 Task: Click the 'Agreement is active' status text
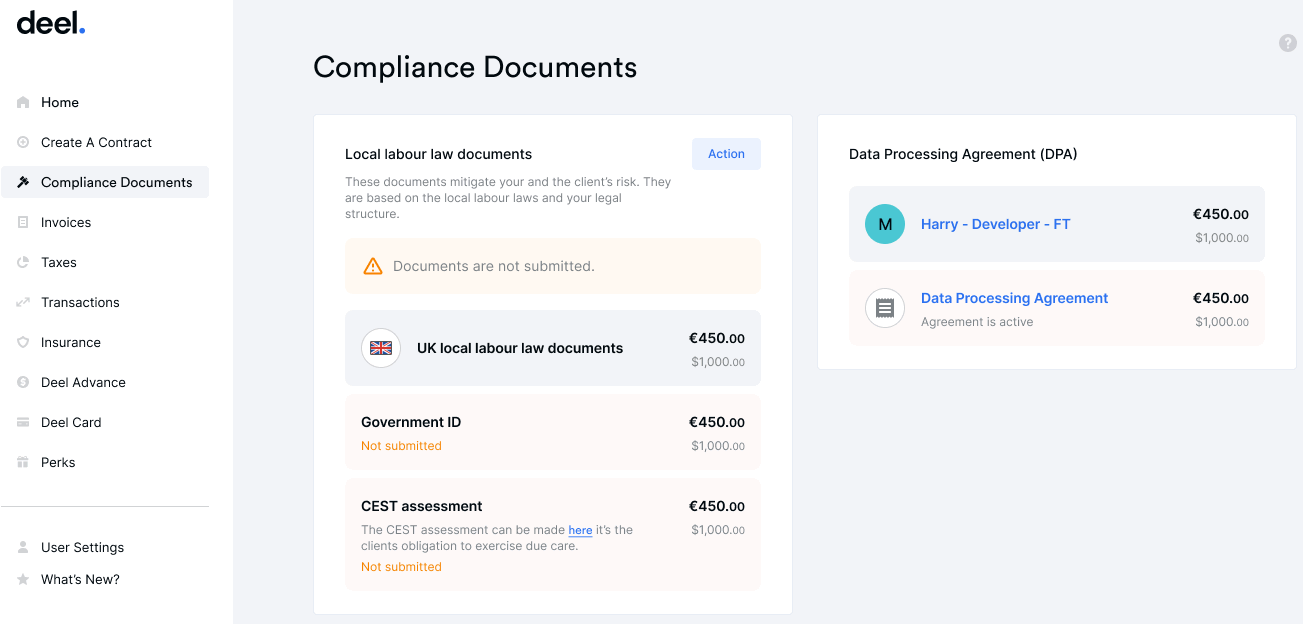(x=977, y=322)
